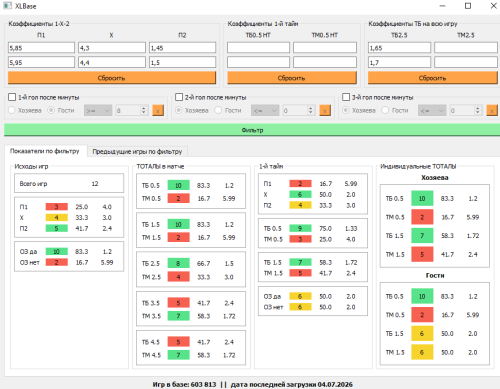This screenshot has width=500, height=389.
Task: Decrease the 3rd goal minute spinner value
Action: click(x=478, y=113)
